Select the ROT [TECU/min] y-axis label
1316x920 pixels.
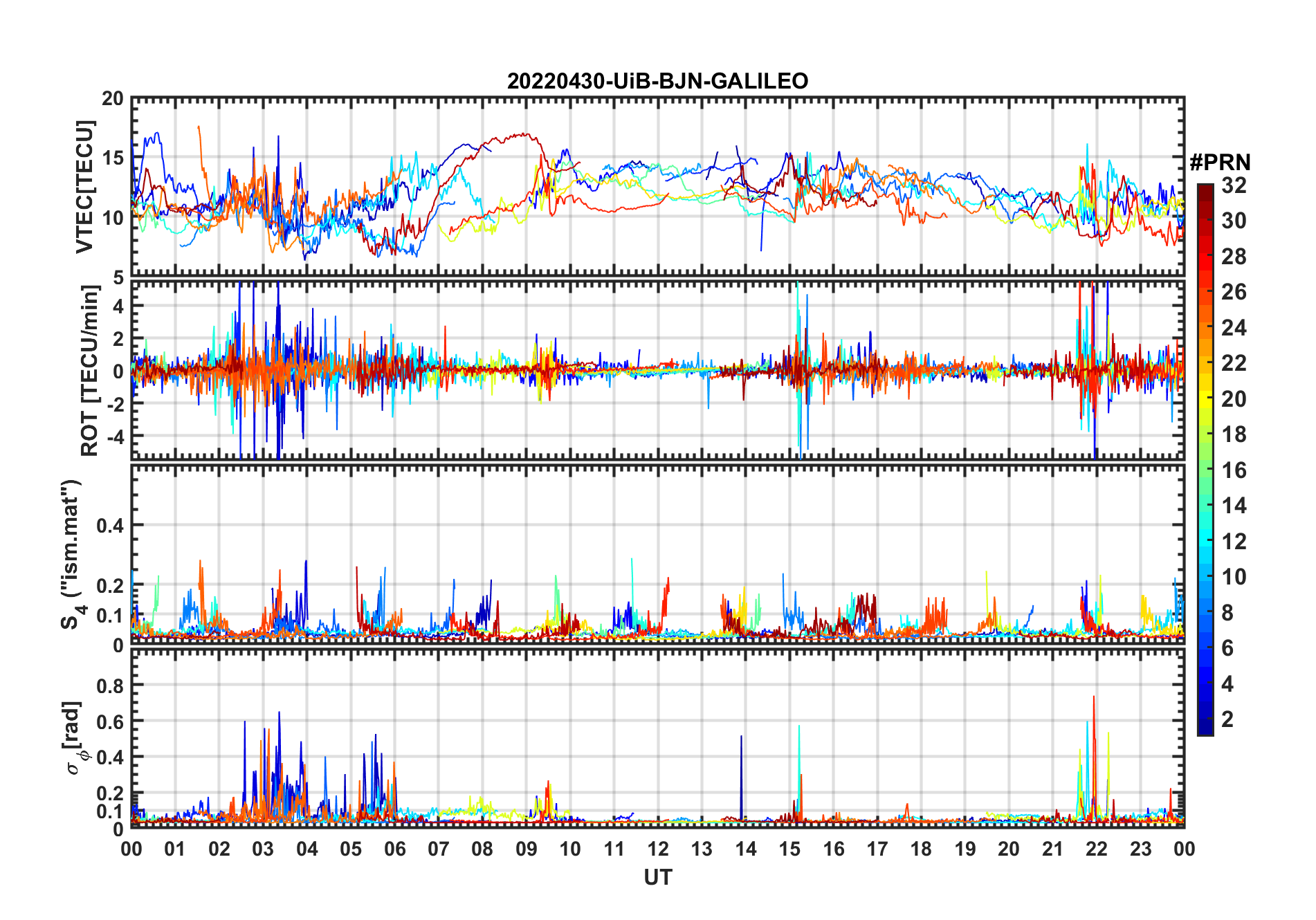89,371
